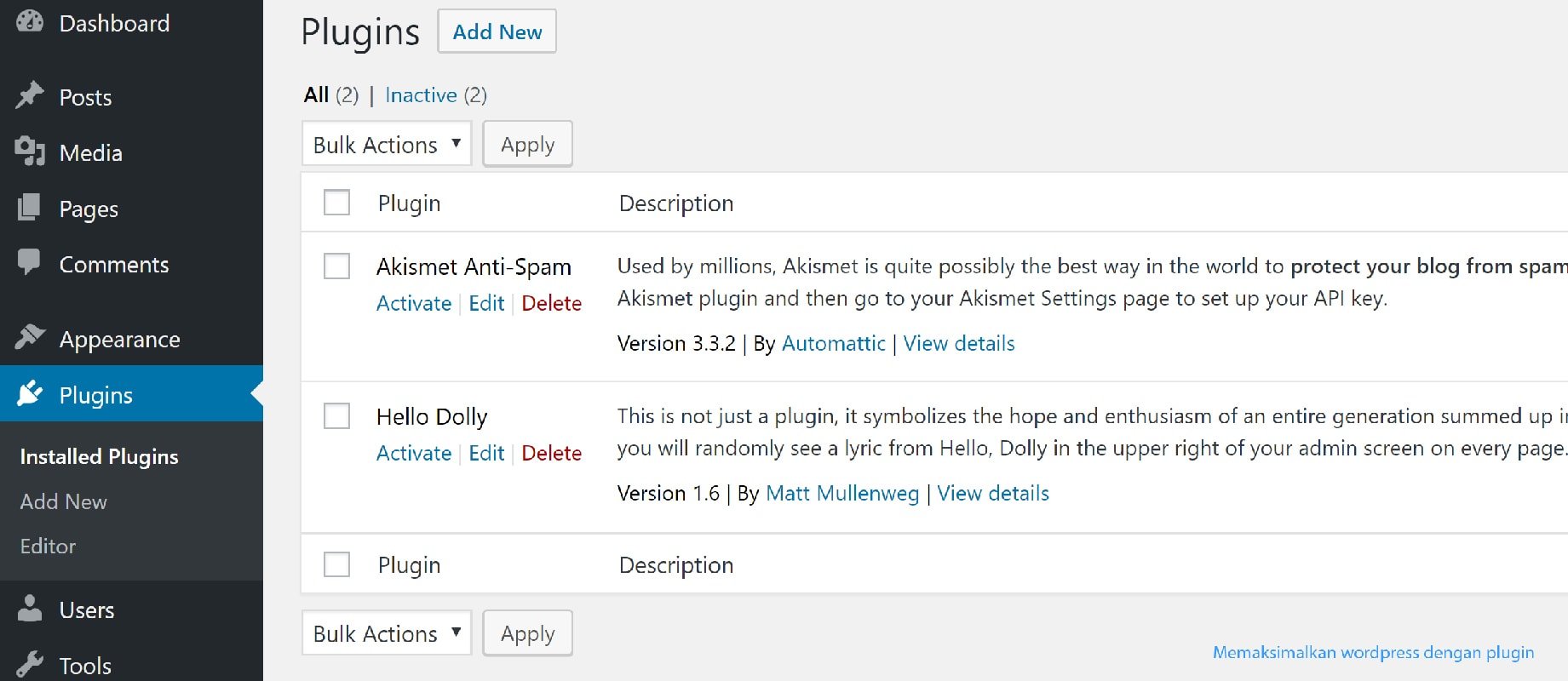Check the select-all plugins checkbox

(336, 203)
